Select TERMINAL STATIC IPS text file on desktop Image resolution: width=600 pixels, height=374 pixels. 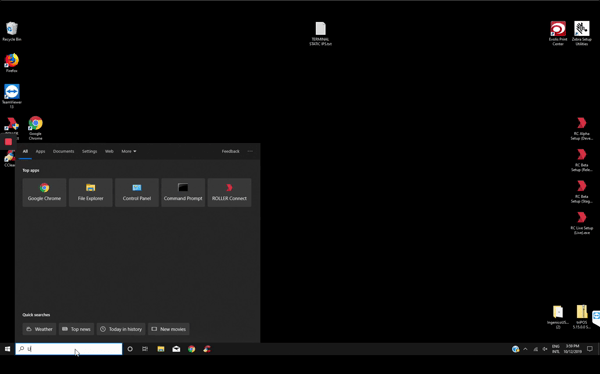[x=320, y=34]
